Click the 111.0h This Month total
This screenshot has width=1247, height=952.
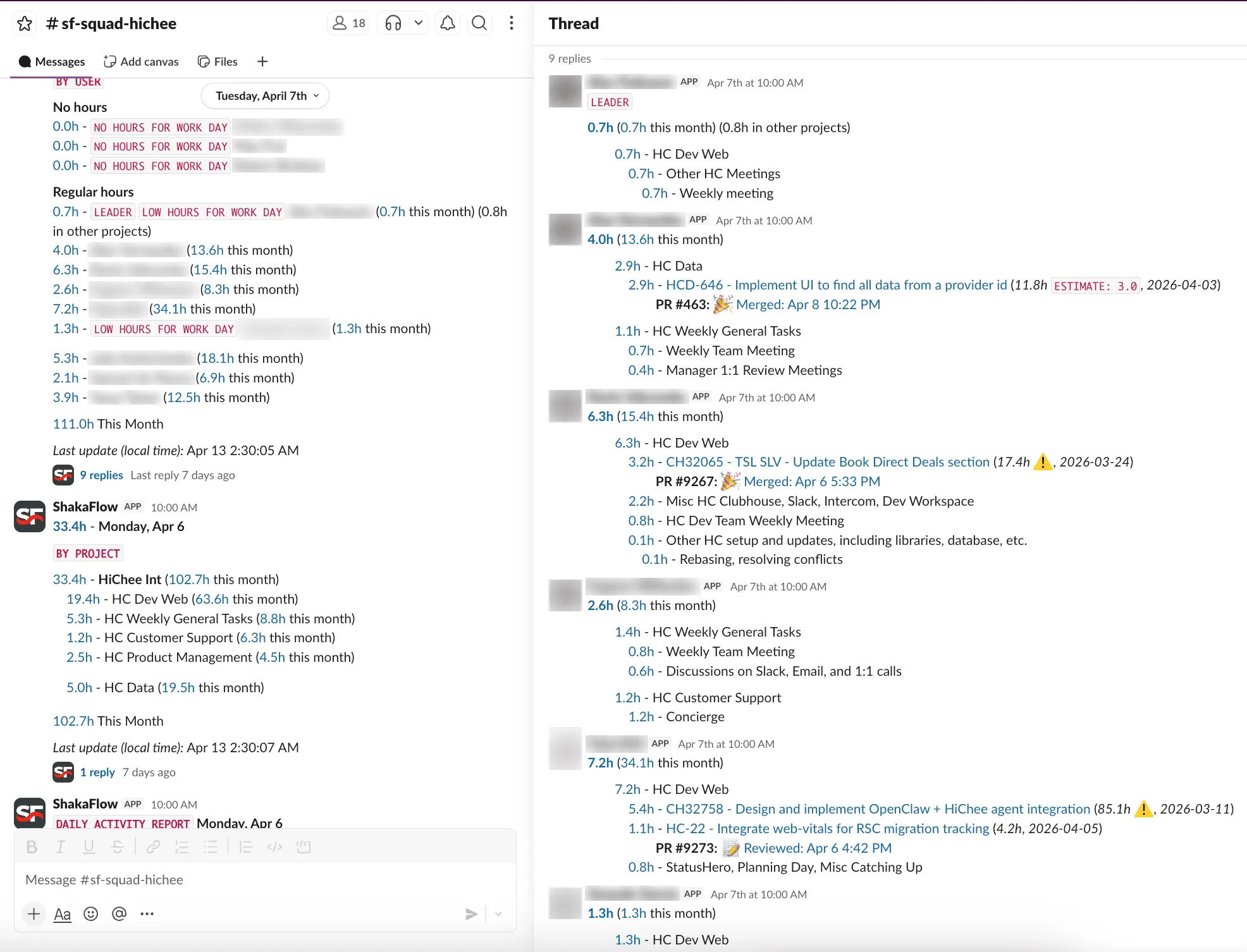click(x=108, y=424)
